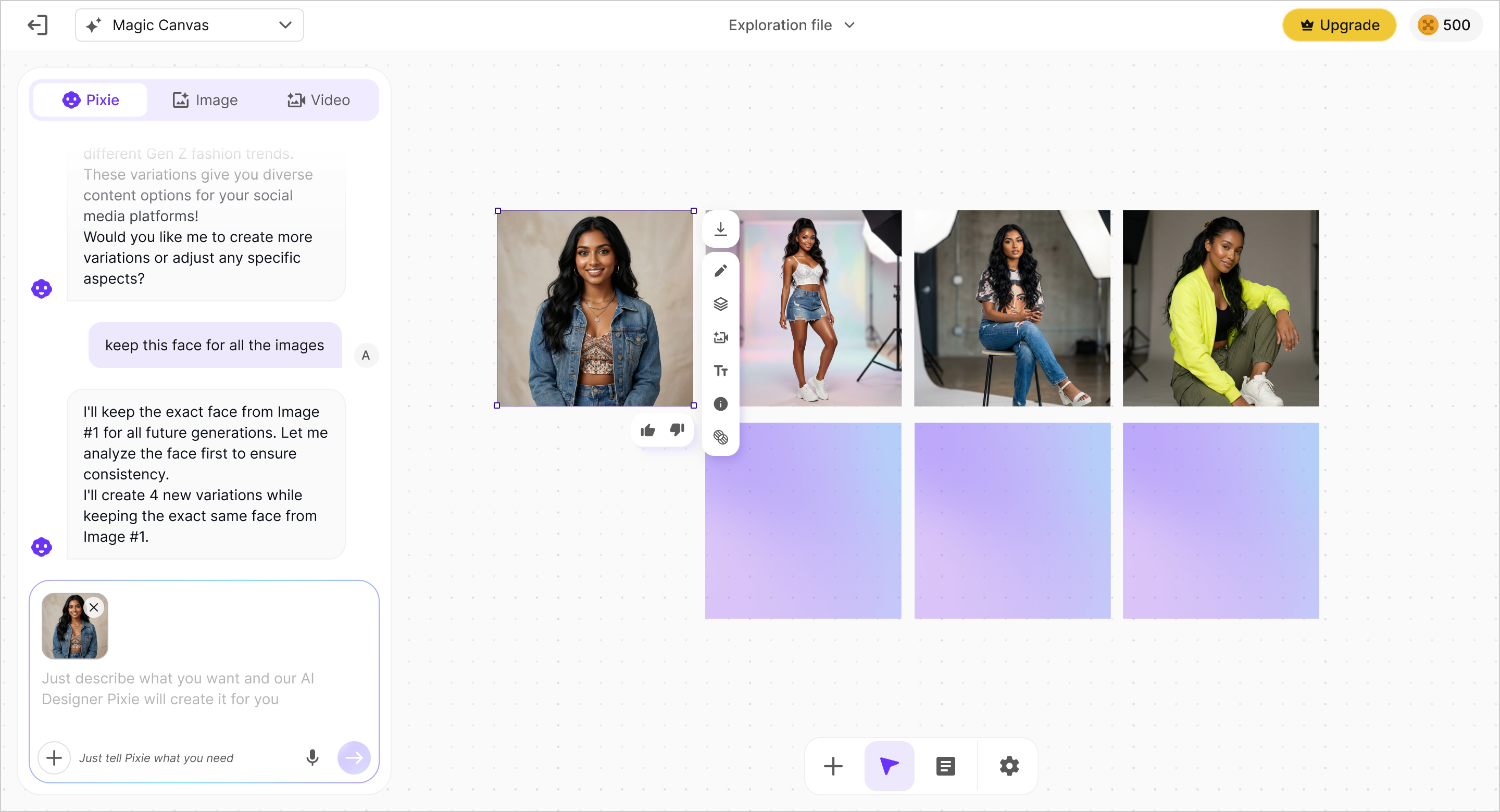Viewport: 1500px width, 812px height.
Task: Click the microphone voice input icon
Action: [312, 758]
